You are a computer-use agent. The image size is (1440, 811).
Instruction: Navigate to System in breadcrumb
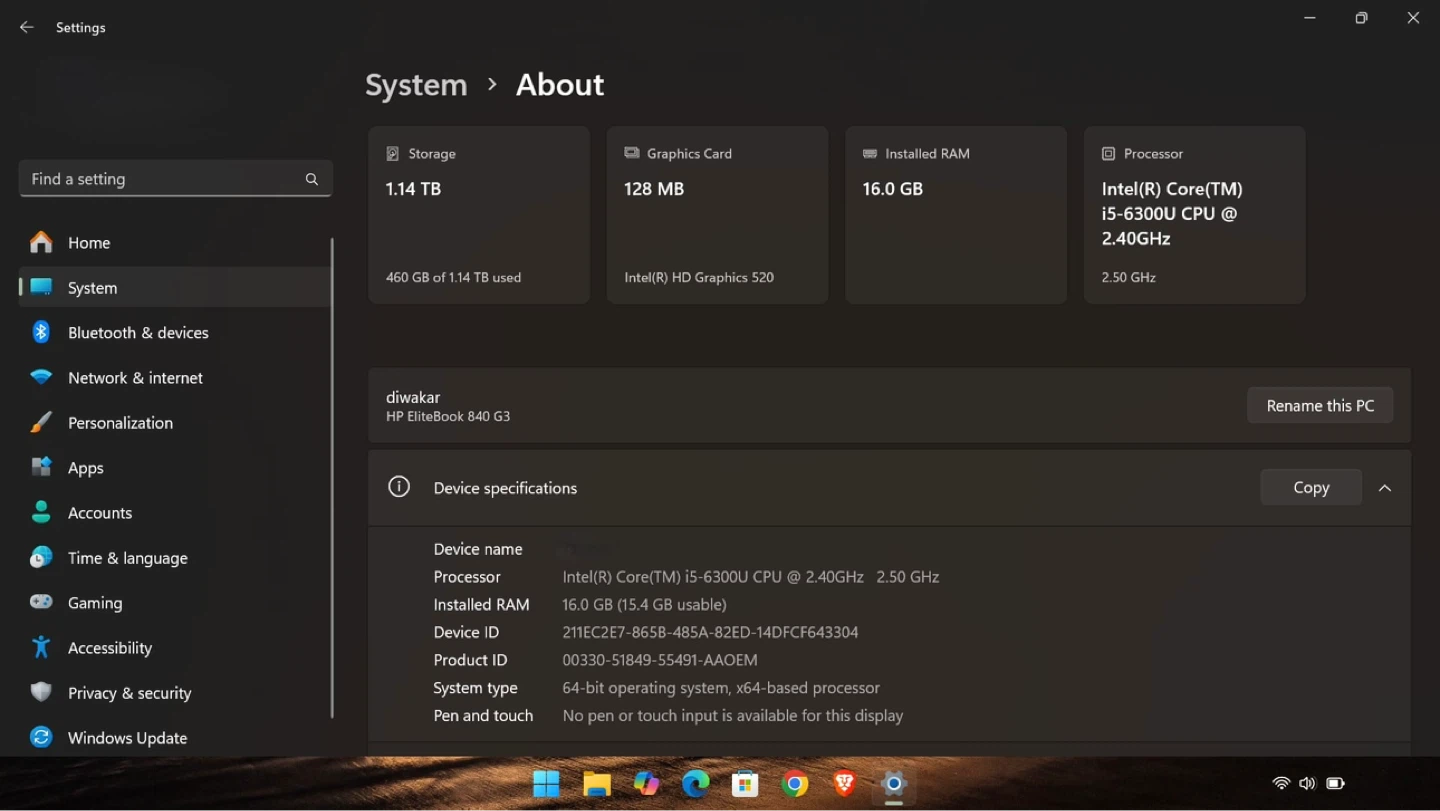pyautogui.click(x=416, y=85)
